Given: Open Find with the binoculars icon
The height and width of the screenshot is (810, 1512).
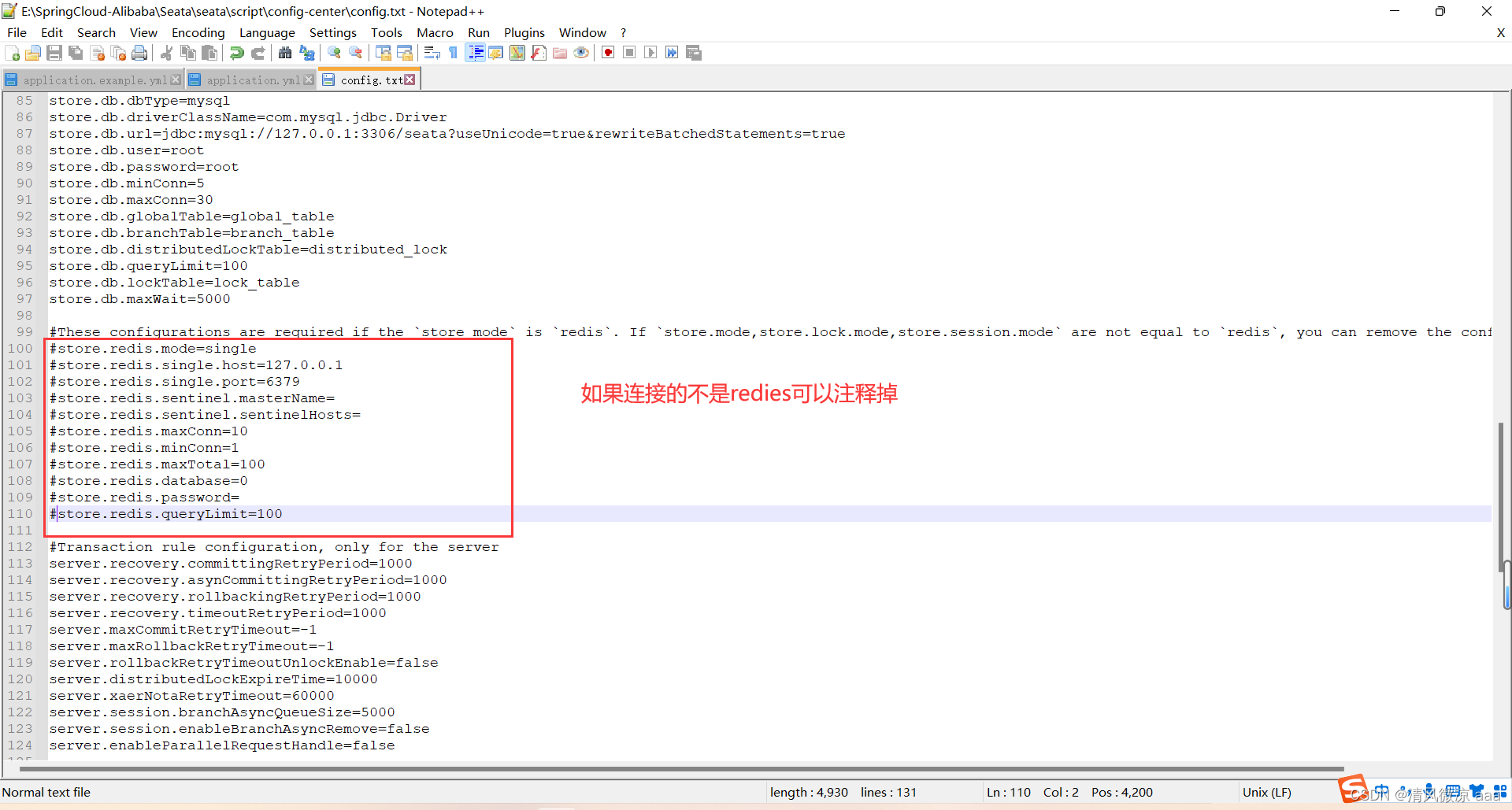Looking at the screenshot, I should (285, 53).
